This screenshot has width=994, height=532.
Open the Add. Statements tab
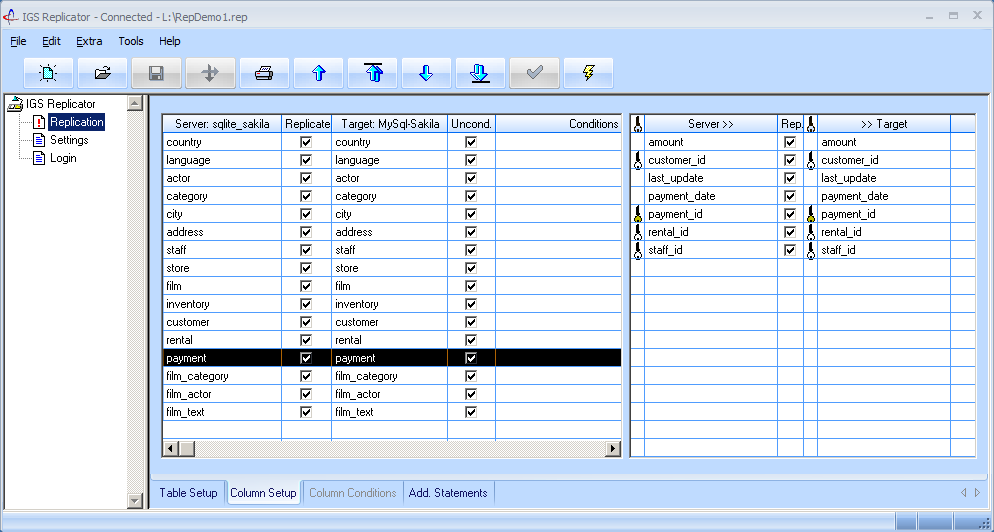pyautogui.click(x=448, y=493)
